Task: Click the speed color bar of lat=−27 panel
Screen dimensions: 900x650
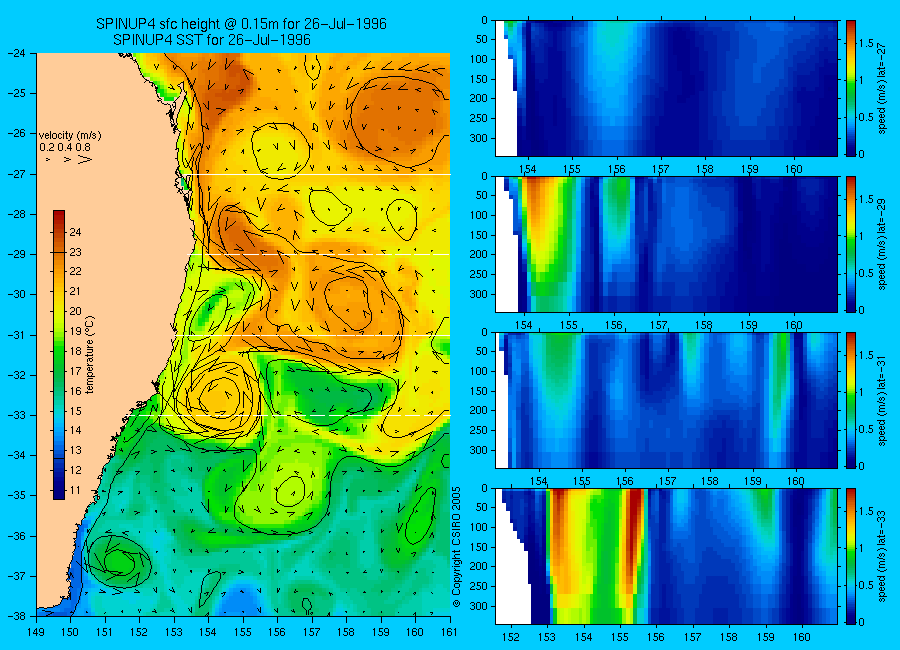Action: (850, 88)
